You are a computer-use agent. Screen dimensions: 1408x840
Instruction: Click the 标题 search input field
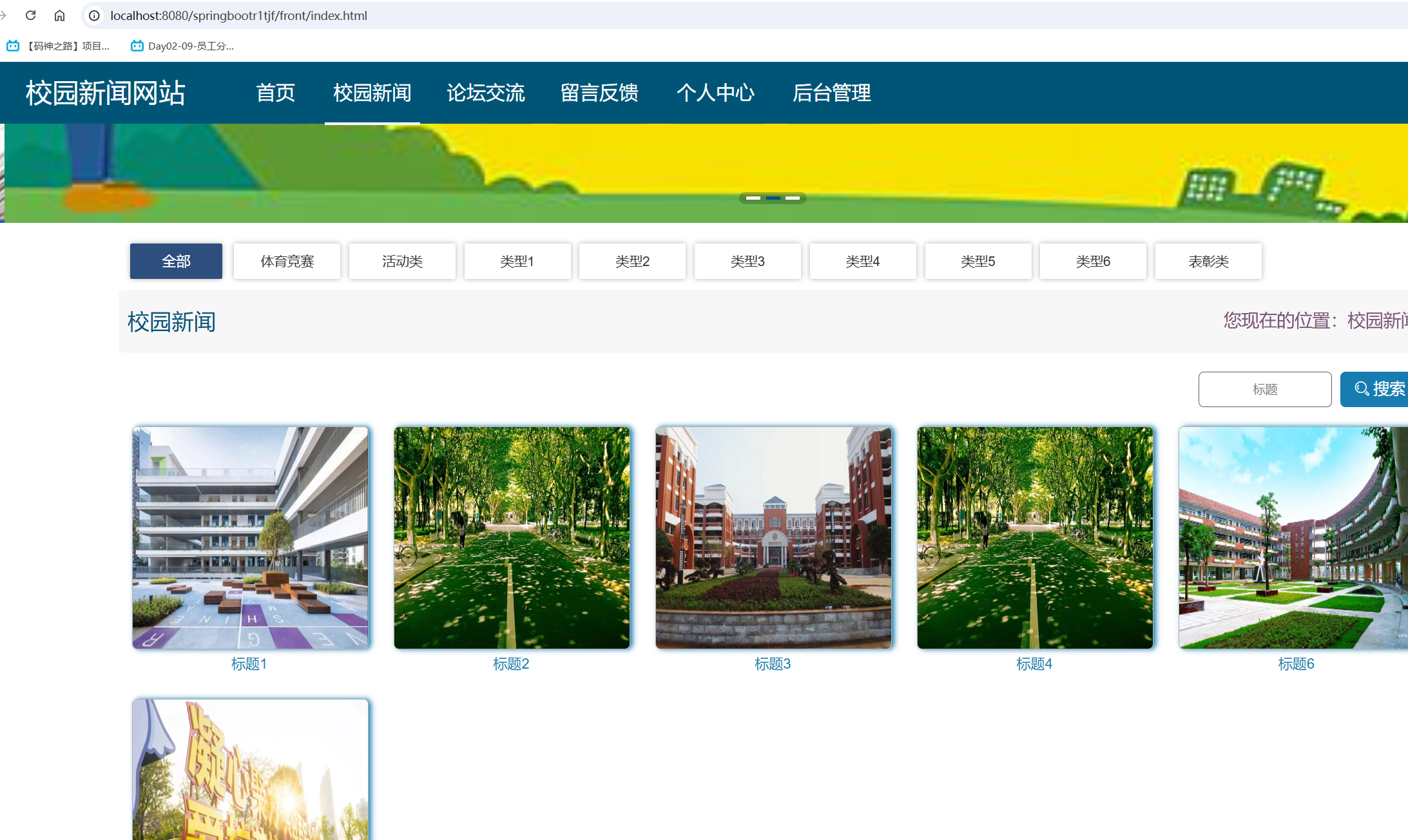tap(1264, 388)
